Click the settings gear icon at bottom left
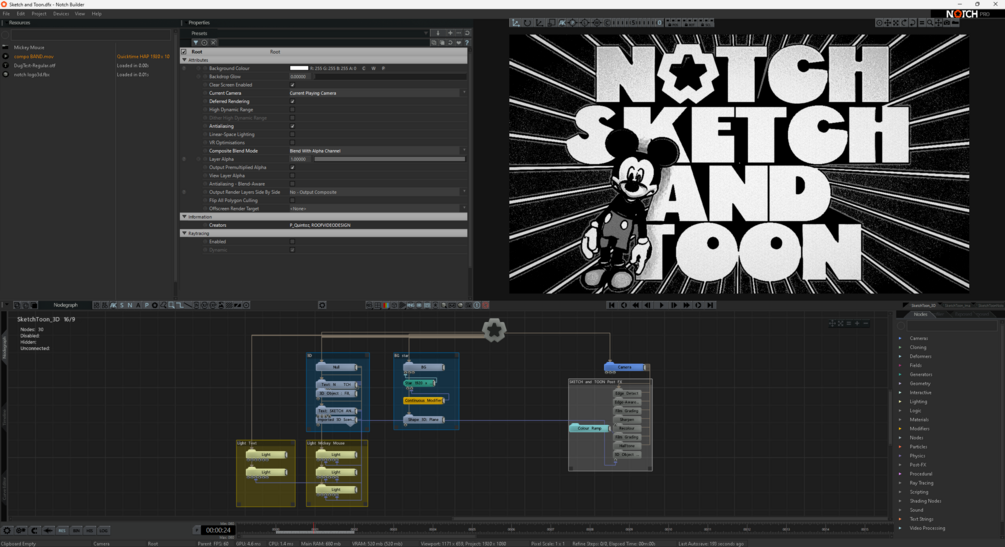Image resolution: width=1005 pixels, height=547 pixels. tap(7, 530)
